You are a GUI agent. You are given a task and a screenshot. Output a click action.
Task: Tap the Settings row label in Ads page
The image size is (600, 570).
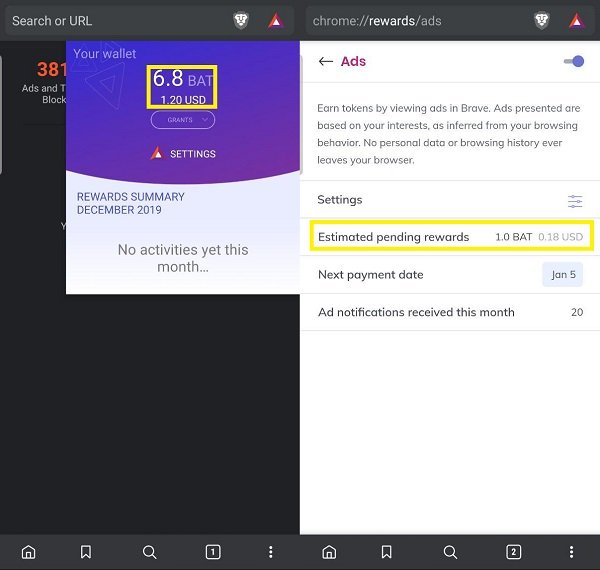[x=339, y=200]
